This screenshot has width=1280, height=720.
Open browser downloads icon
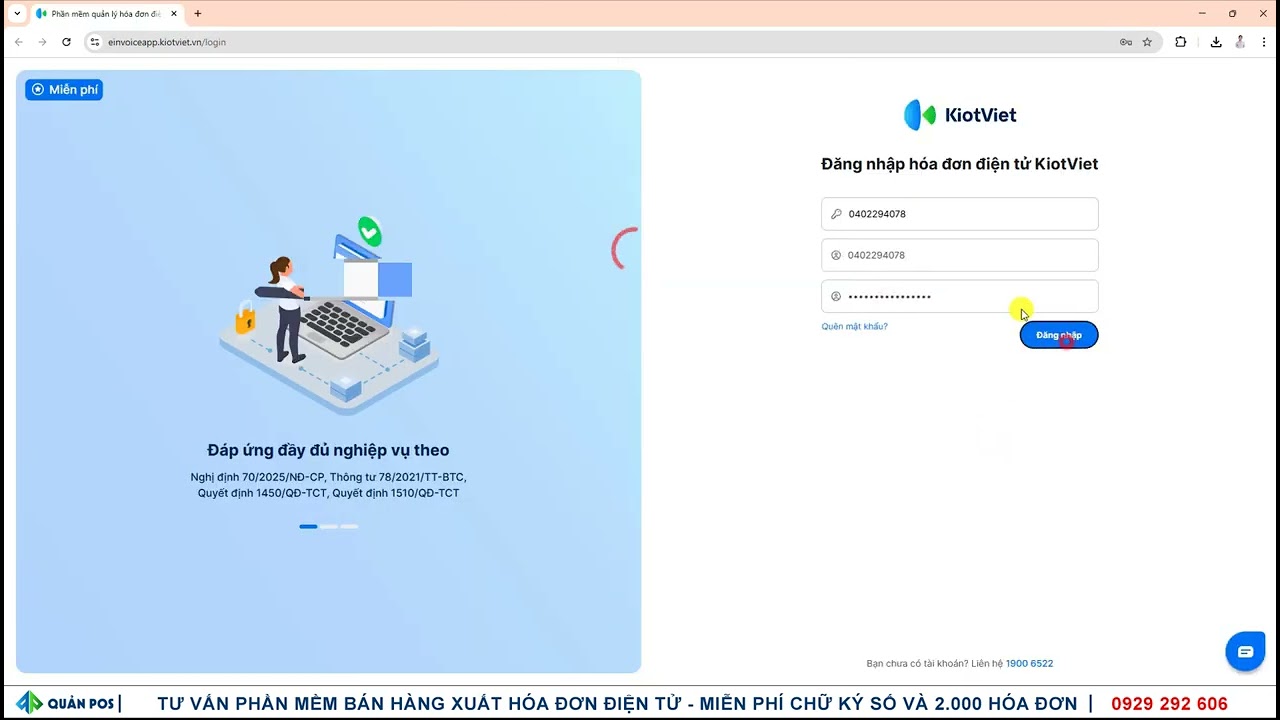[x=1216, y=42]
